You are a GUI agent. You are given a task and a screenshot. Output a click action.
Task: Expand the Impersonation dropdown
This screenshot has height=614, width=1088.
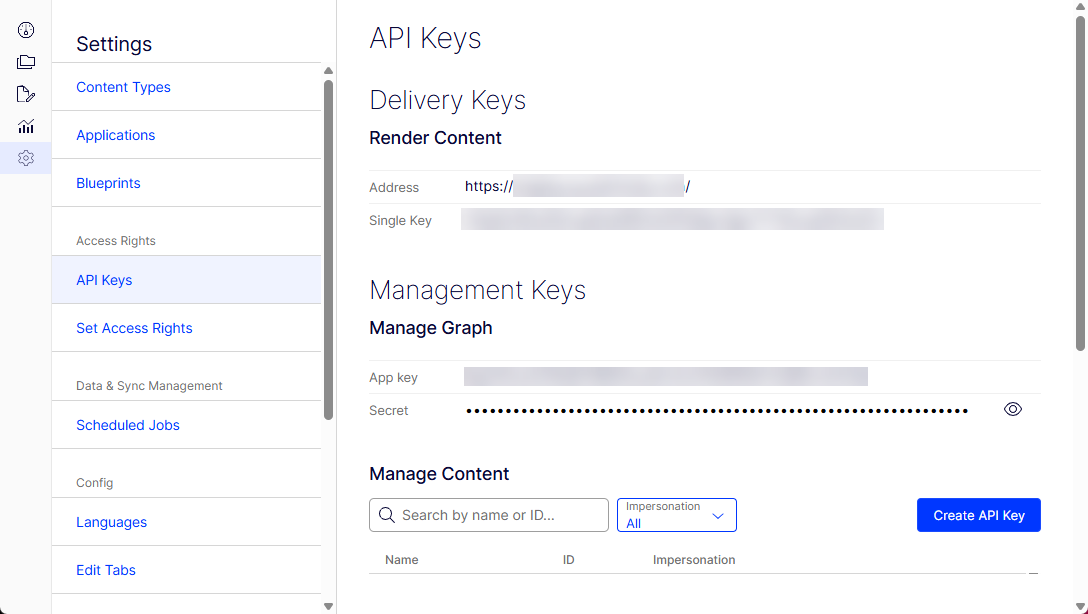point(676,515)
